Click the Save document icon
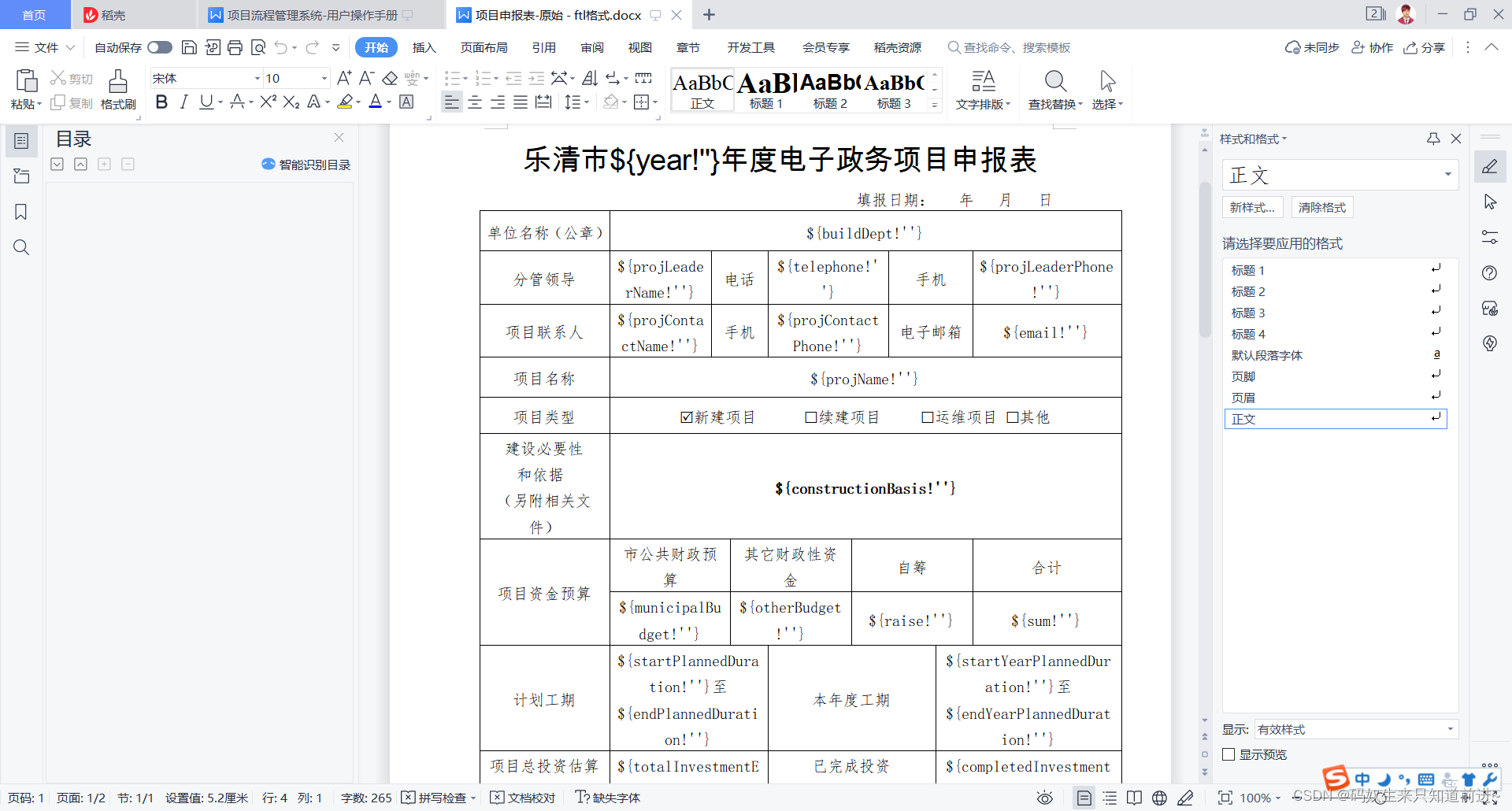This screenshot has width=1512, height=811. click(189, 47)
